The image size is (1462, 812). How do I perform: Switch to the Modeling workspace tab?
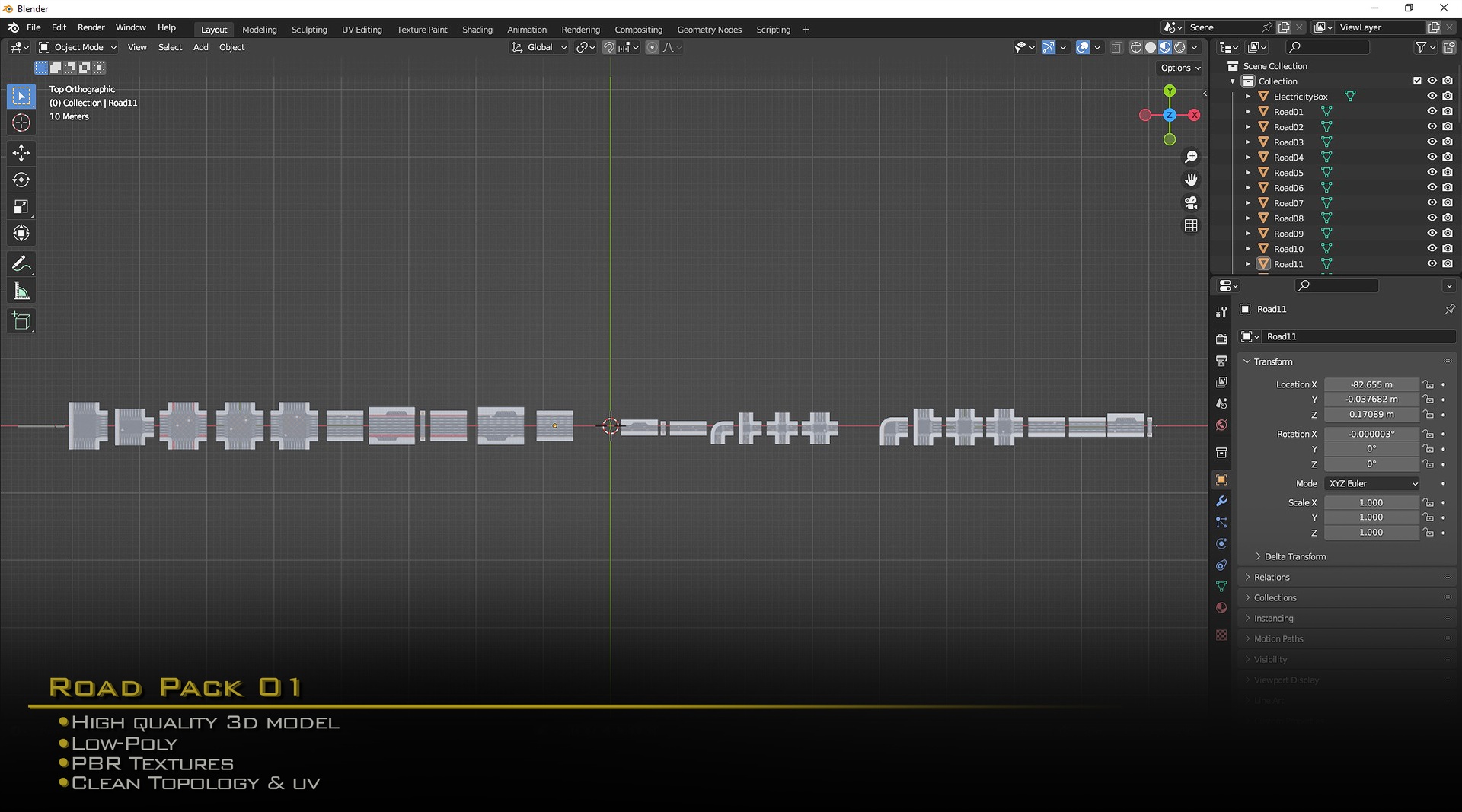[260, 30]
